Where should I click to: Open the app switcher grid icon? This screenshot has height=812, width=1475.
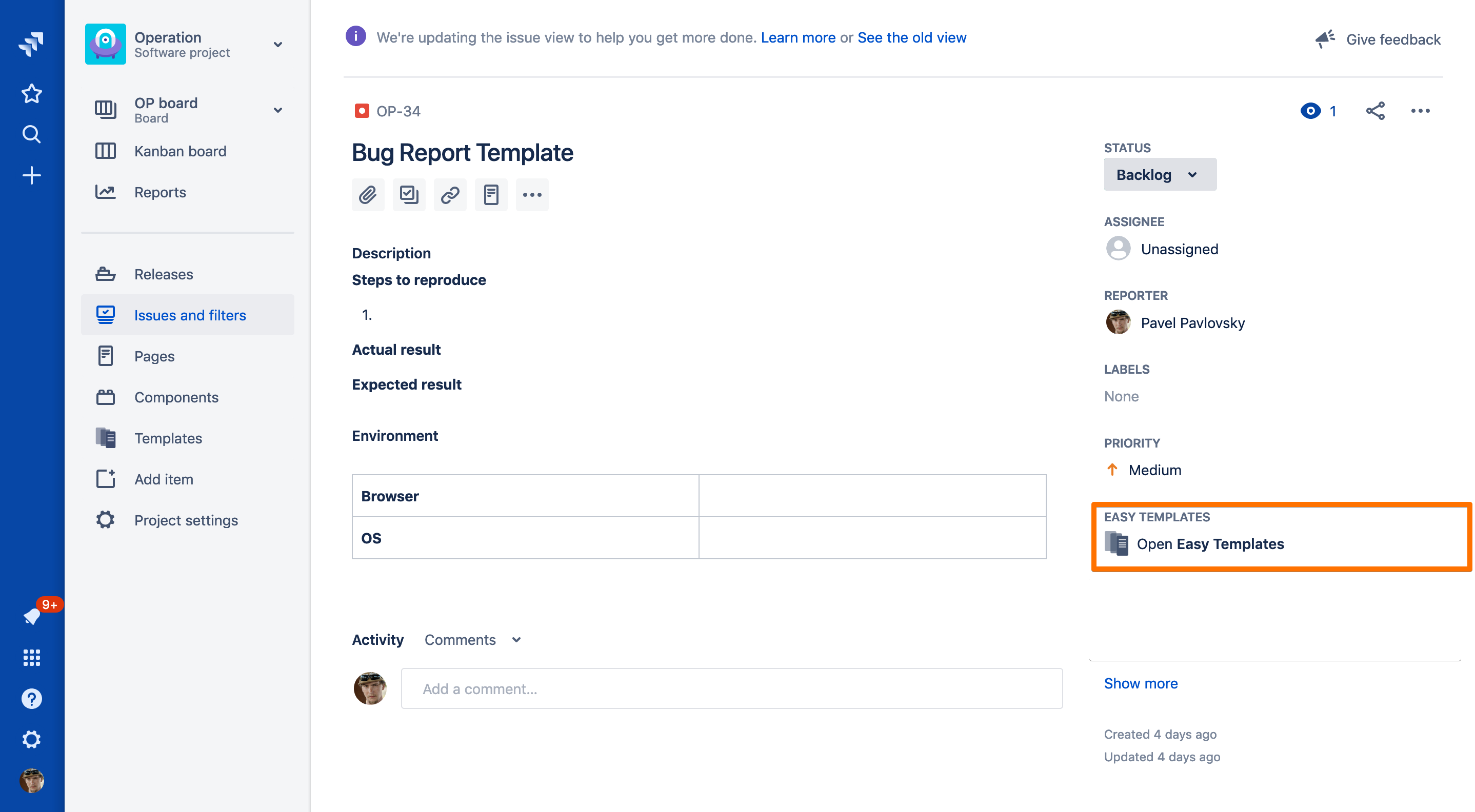click(31, 658)
